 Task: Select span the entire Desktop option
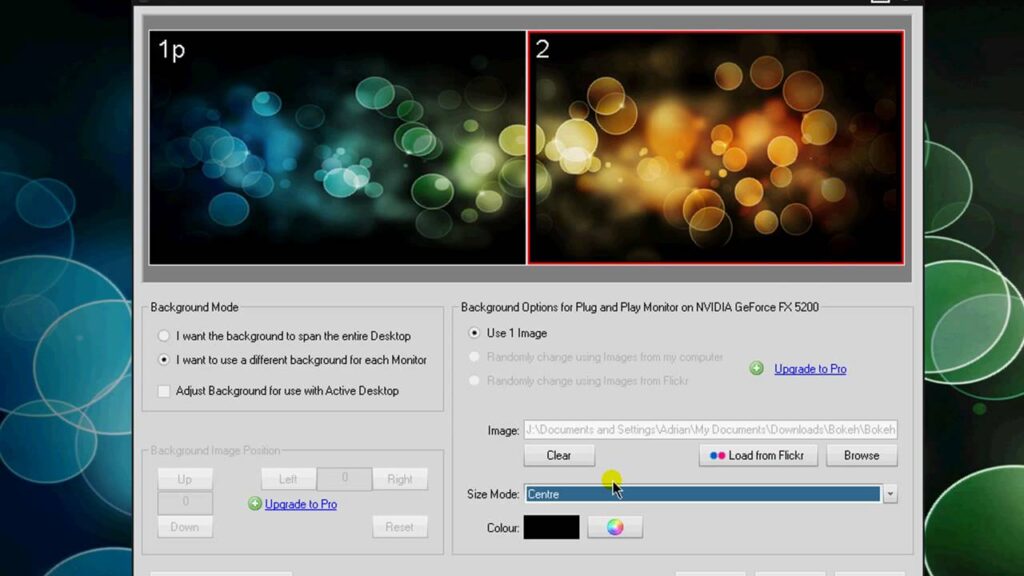click(163, 336)
